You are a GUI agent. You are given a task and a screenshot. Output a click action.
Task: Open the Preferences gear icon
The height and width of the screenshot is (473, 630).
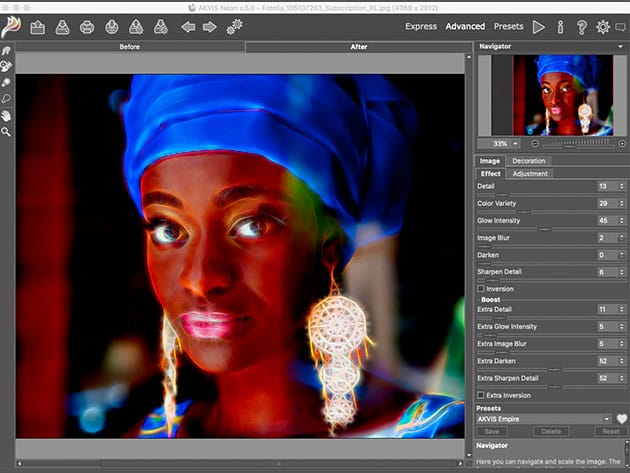coord(603,27)
